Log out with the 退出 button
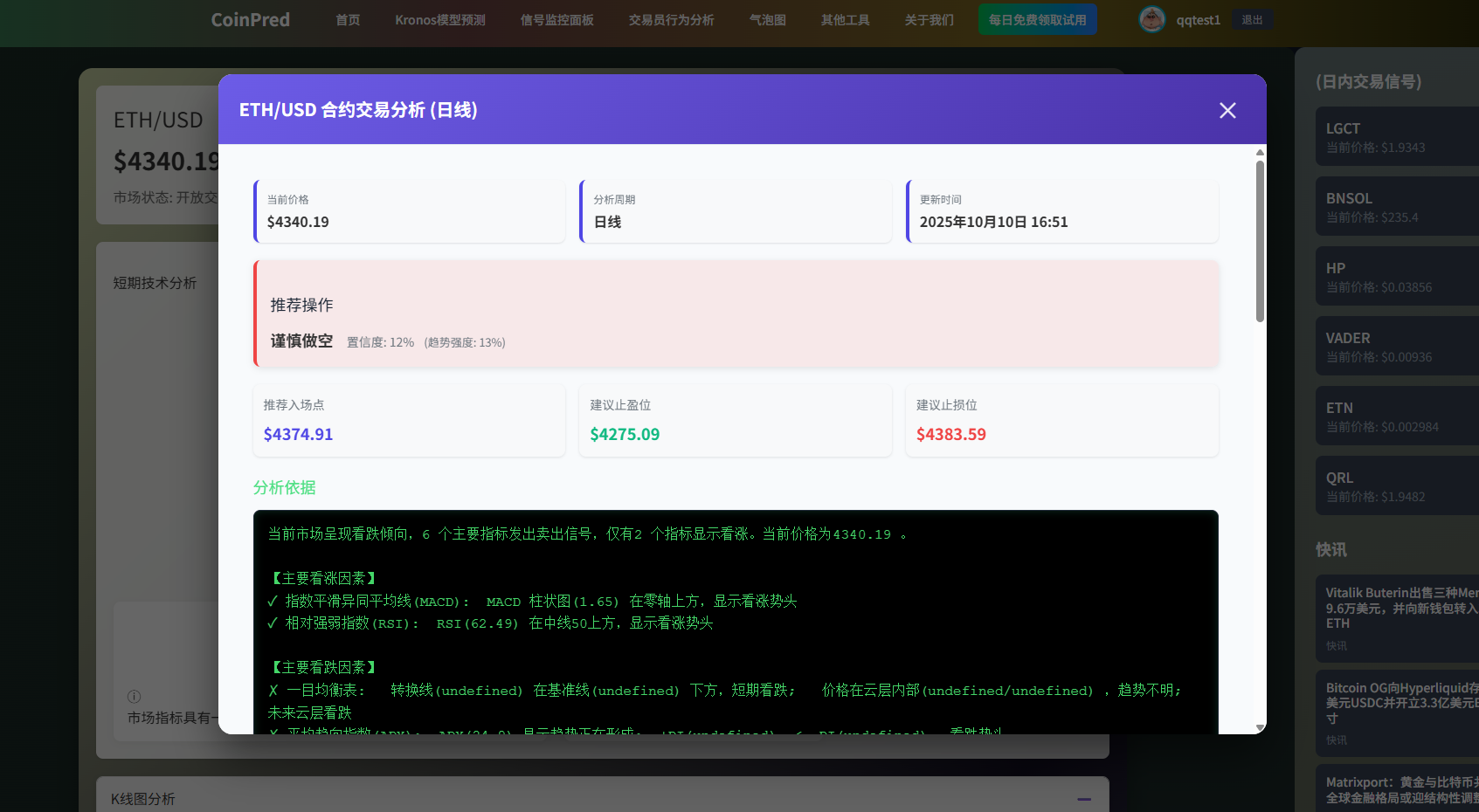 1252,20
